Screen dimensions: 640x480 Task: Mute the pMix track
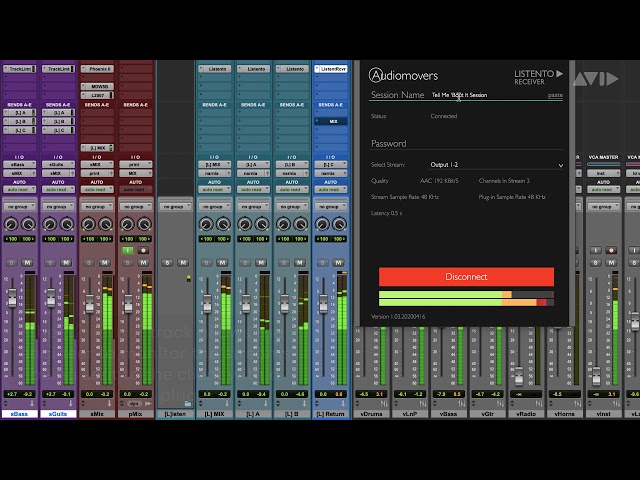(x=143, y=262)
